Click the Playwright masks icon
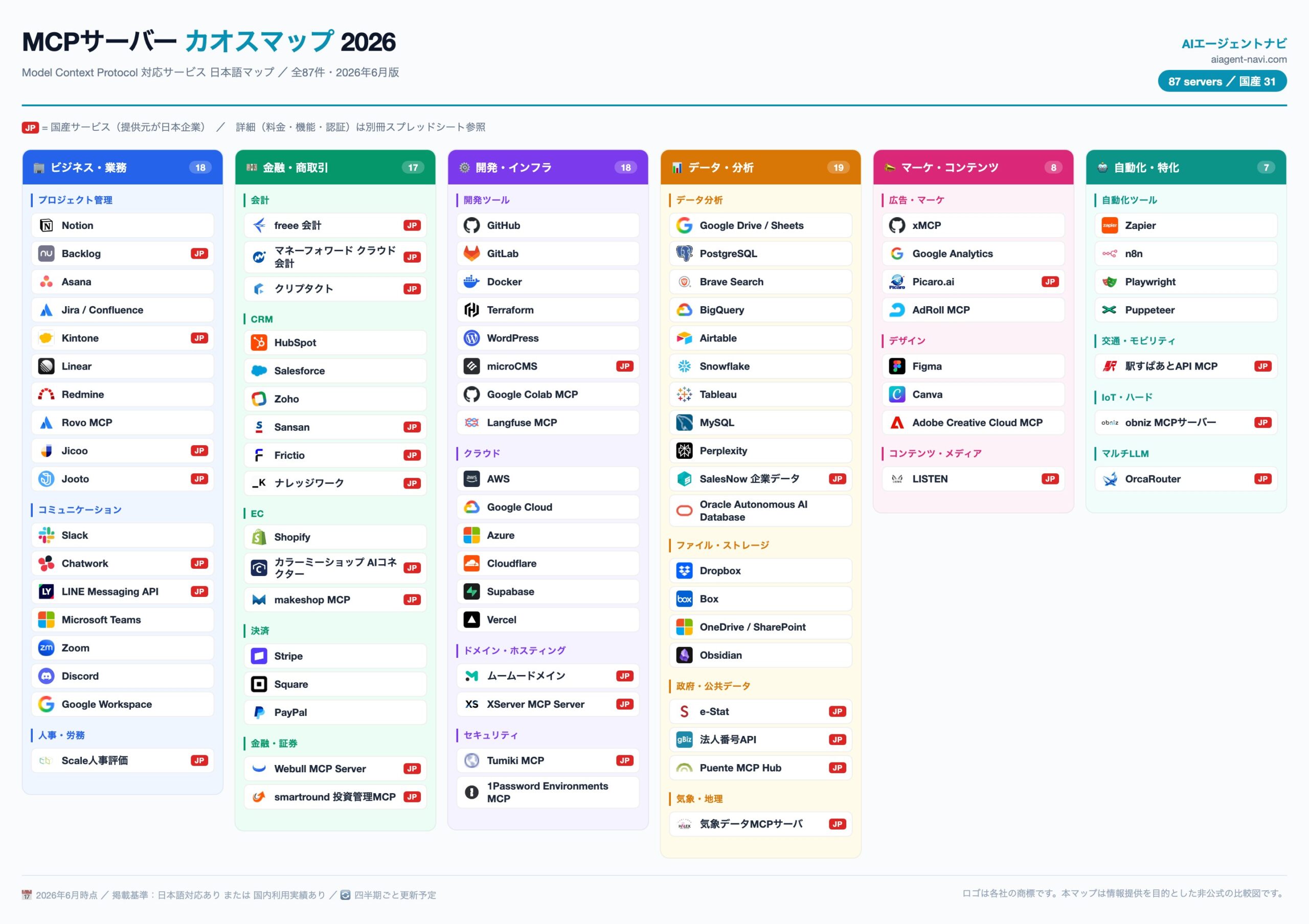Screen dimensions: 1309x924 pos(1110,282)
